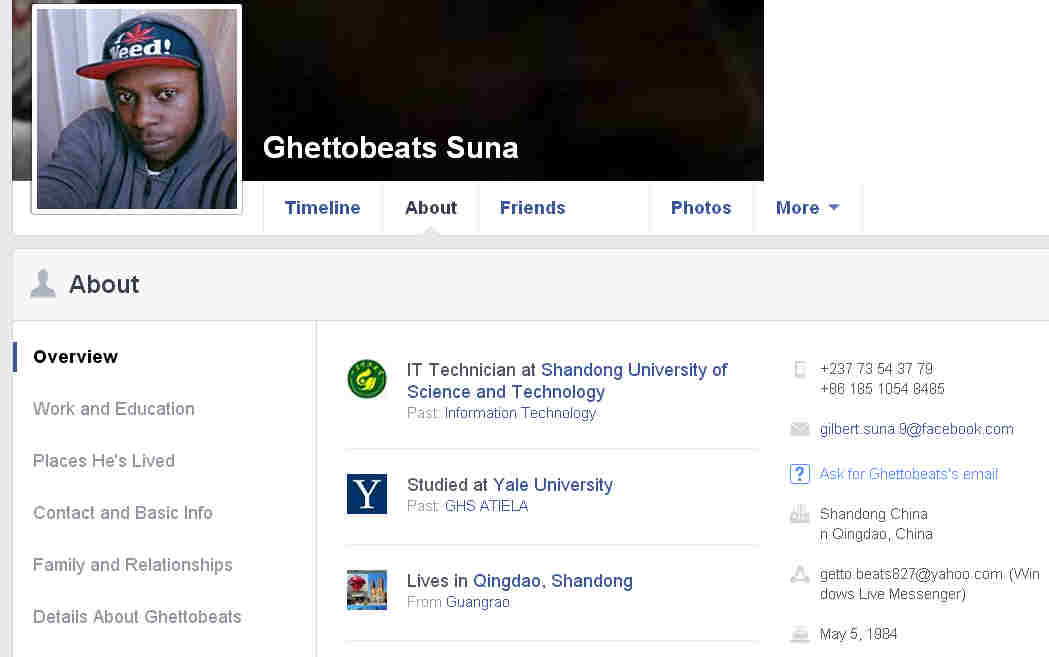Click the phone icon beside the phone numbers
The image size is (1049, 657).
(799, 369)
